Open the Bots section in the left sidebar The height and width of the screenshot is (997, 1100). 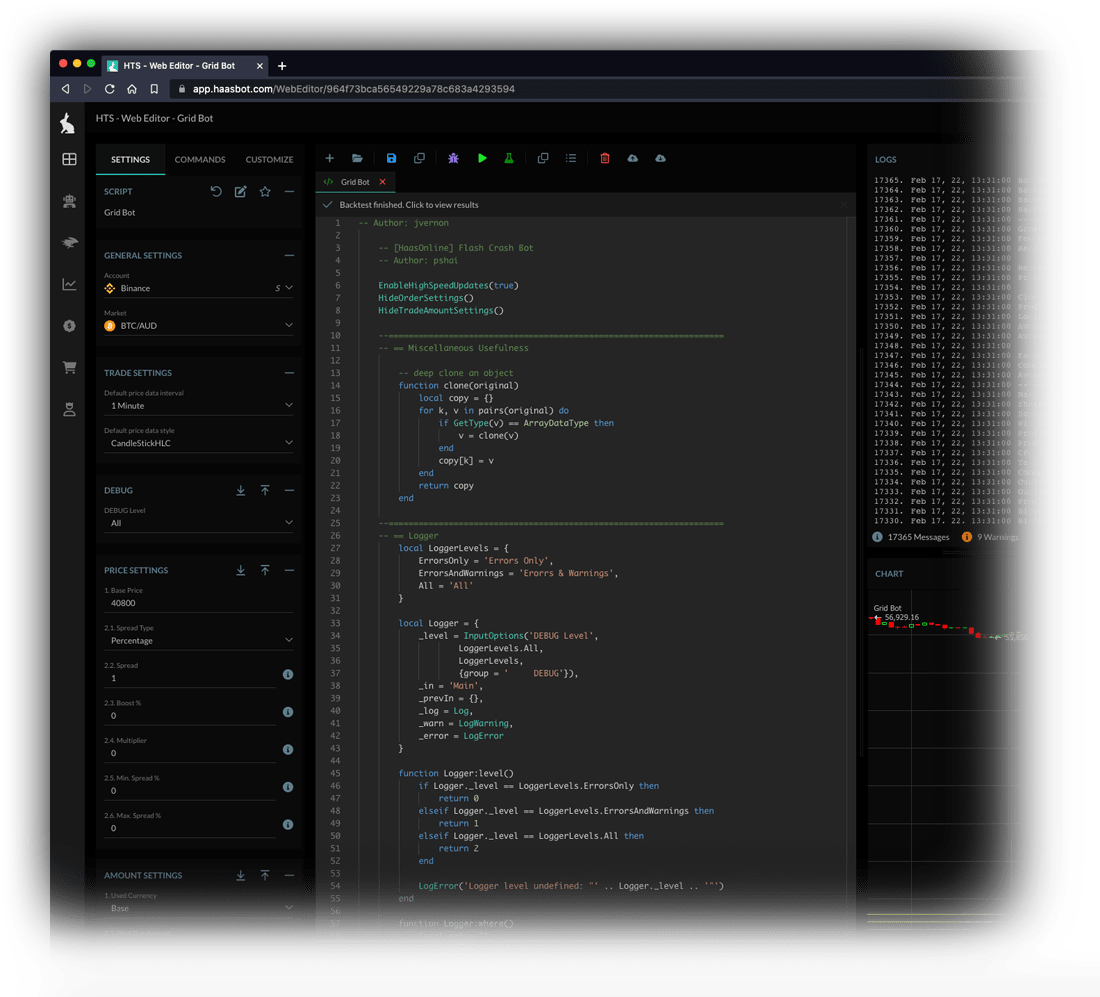(x=69, y=201)
